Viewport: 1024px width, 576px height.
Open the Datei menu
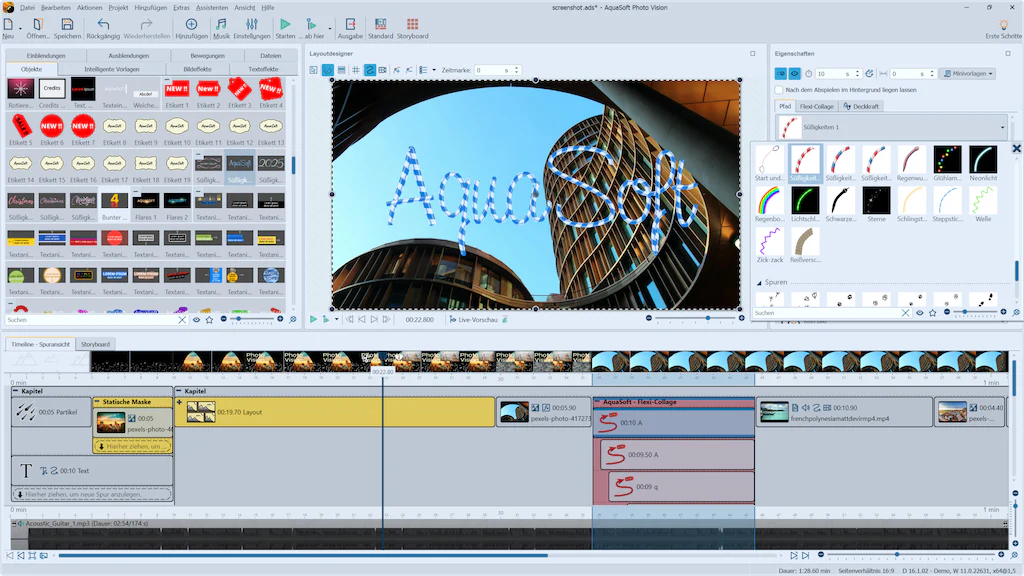(27, 8)
